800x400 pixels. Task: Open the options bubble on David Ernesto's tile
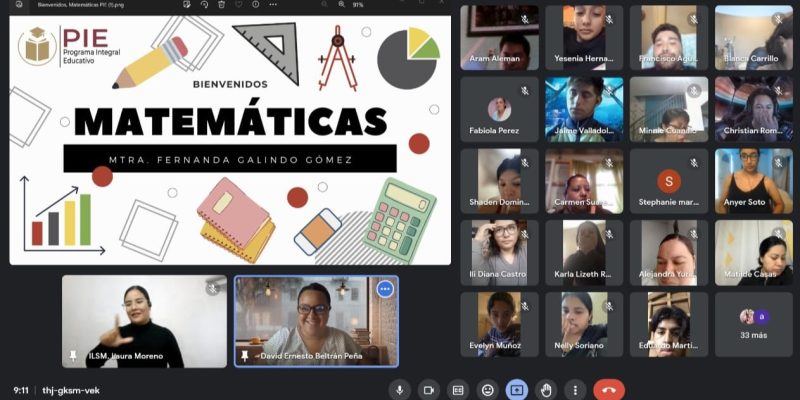(384, 289)
